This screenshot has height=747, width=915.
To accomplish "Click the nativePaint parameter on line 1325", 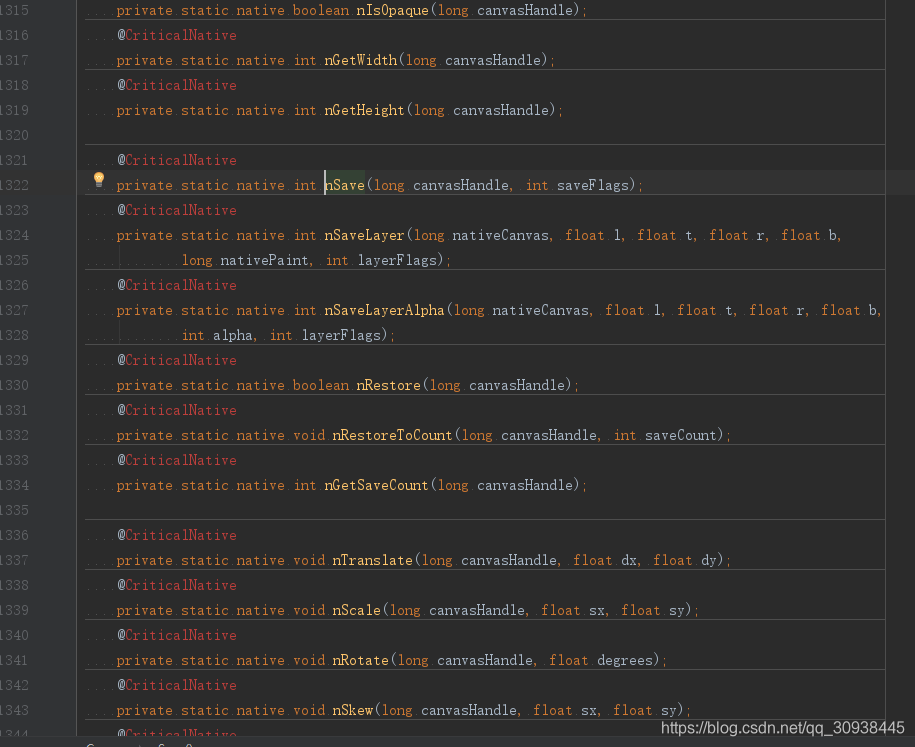I will [264, 260].
